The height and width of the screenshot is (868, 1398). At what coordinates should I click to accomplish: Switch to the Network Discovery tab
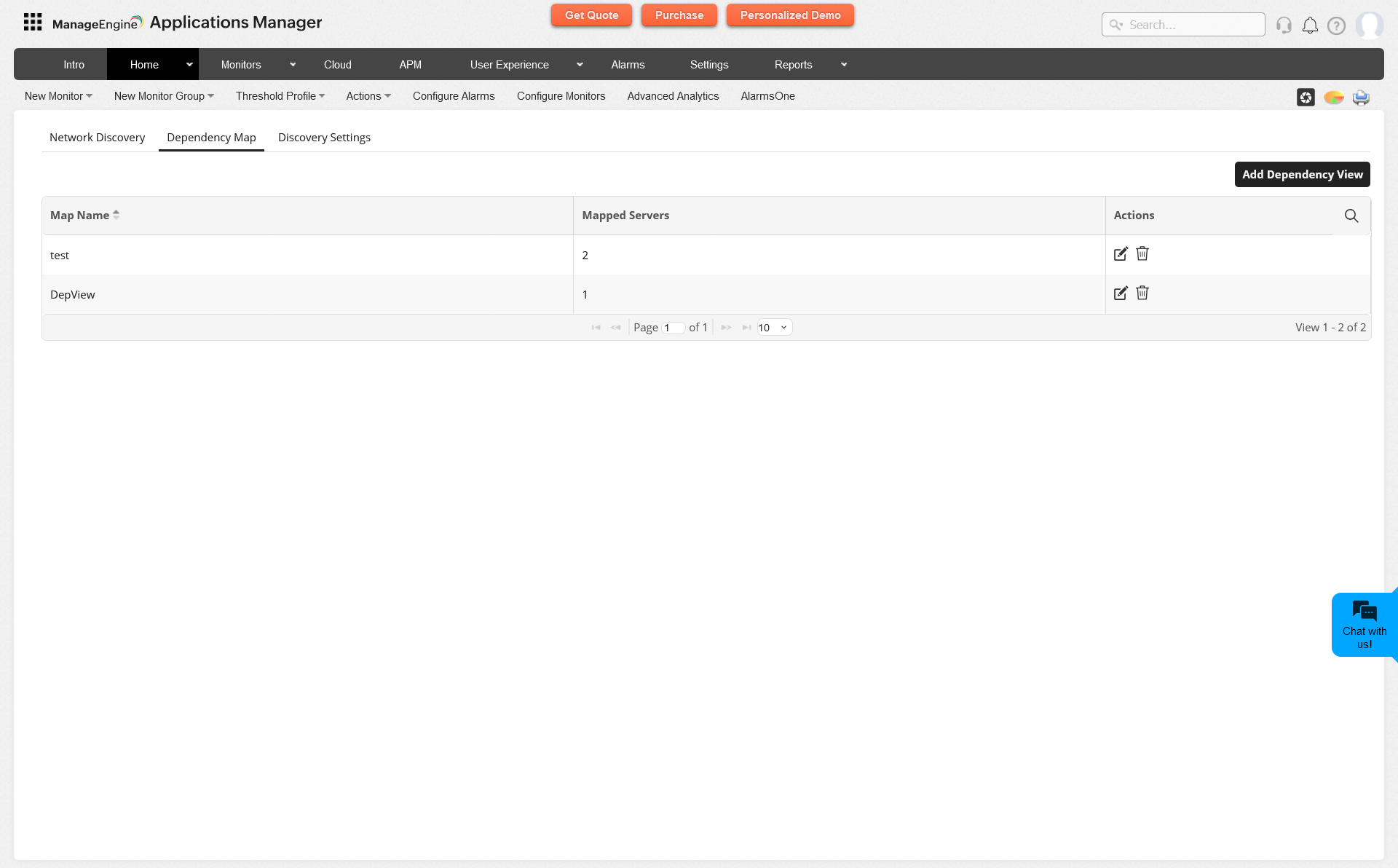point(97,137)
